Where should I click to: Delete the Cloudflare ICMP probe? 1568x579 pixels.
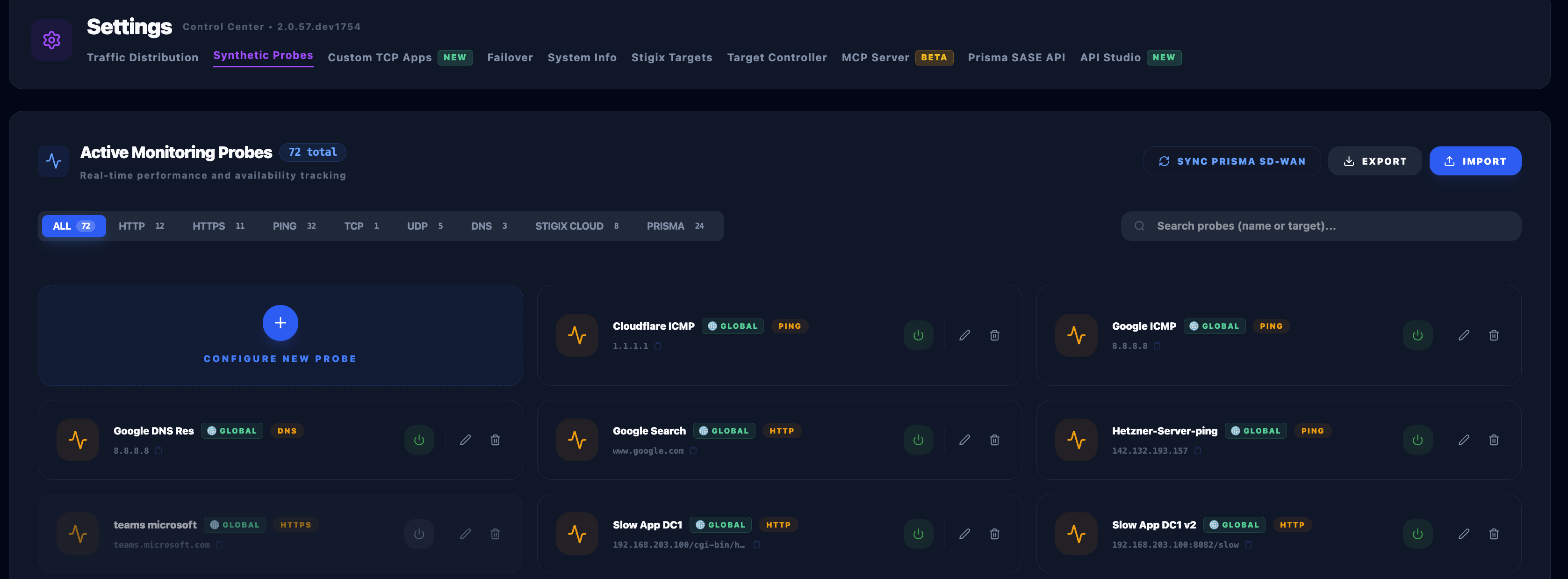click(x=994, y=335)
